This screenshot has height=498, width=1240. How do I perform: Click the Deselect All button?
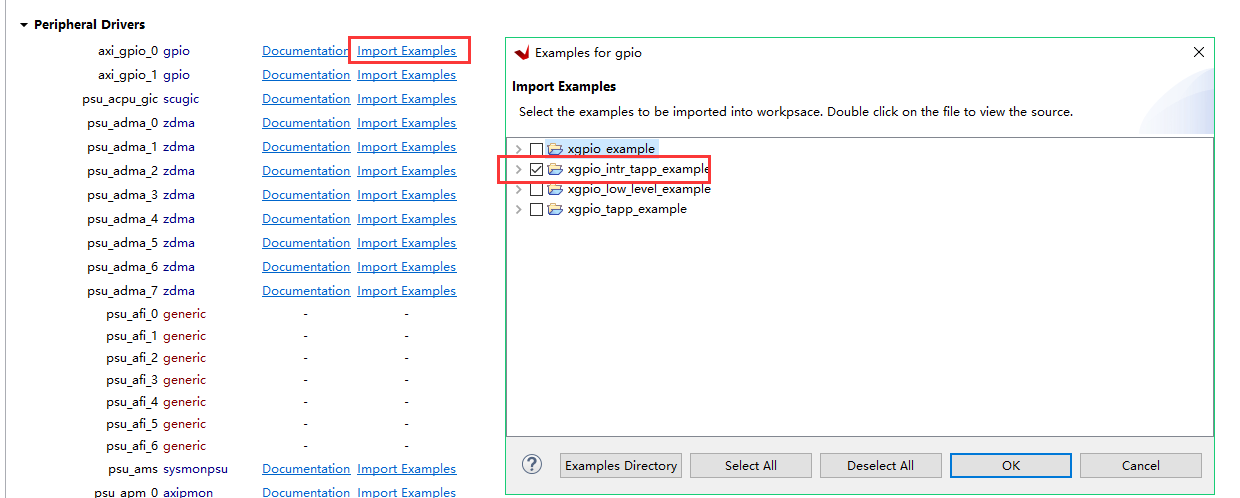[880, 465]
